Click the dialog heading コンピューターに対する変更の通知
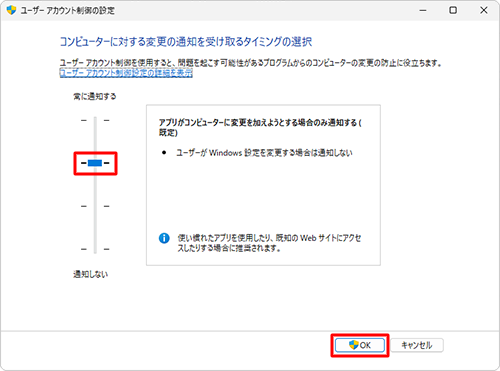 [186, 42]
